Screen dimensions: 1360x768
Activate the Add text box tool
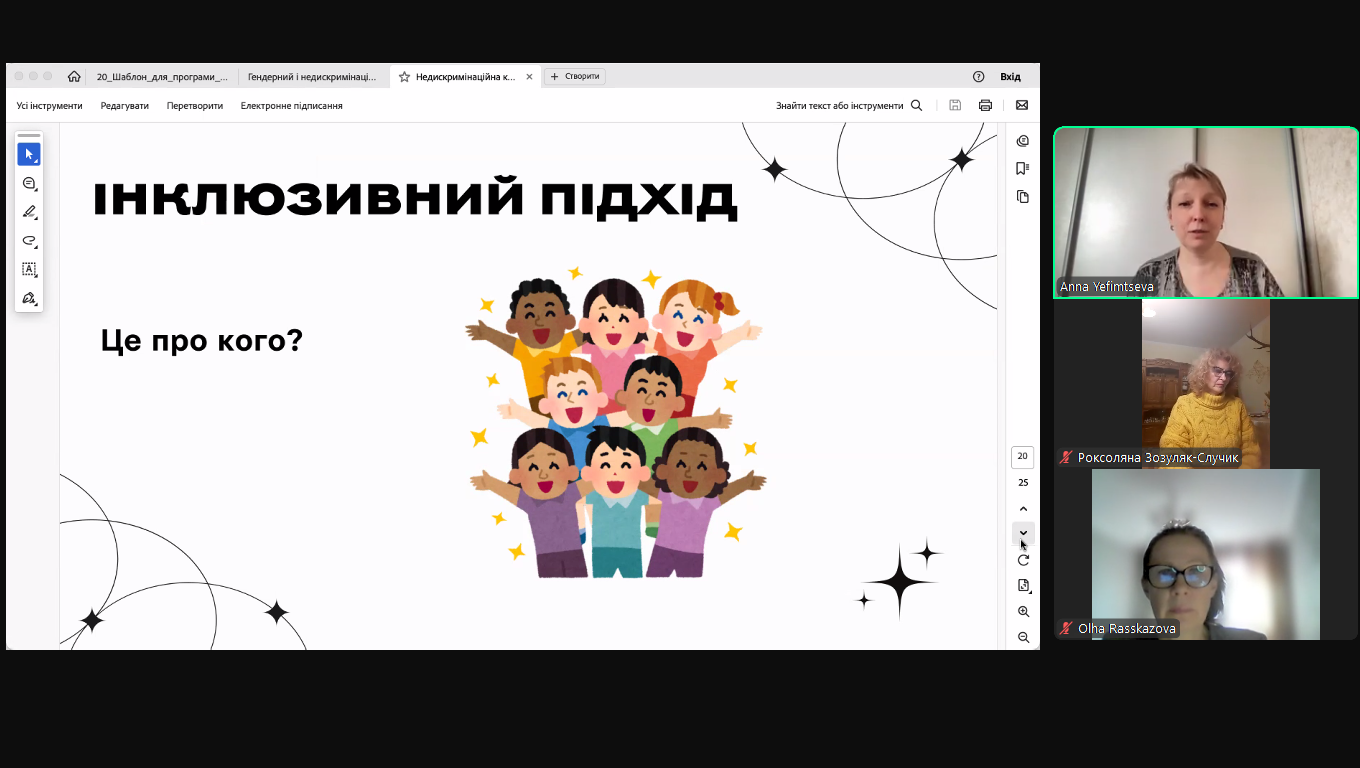tap(29, 269)
